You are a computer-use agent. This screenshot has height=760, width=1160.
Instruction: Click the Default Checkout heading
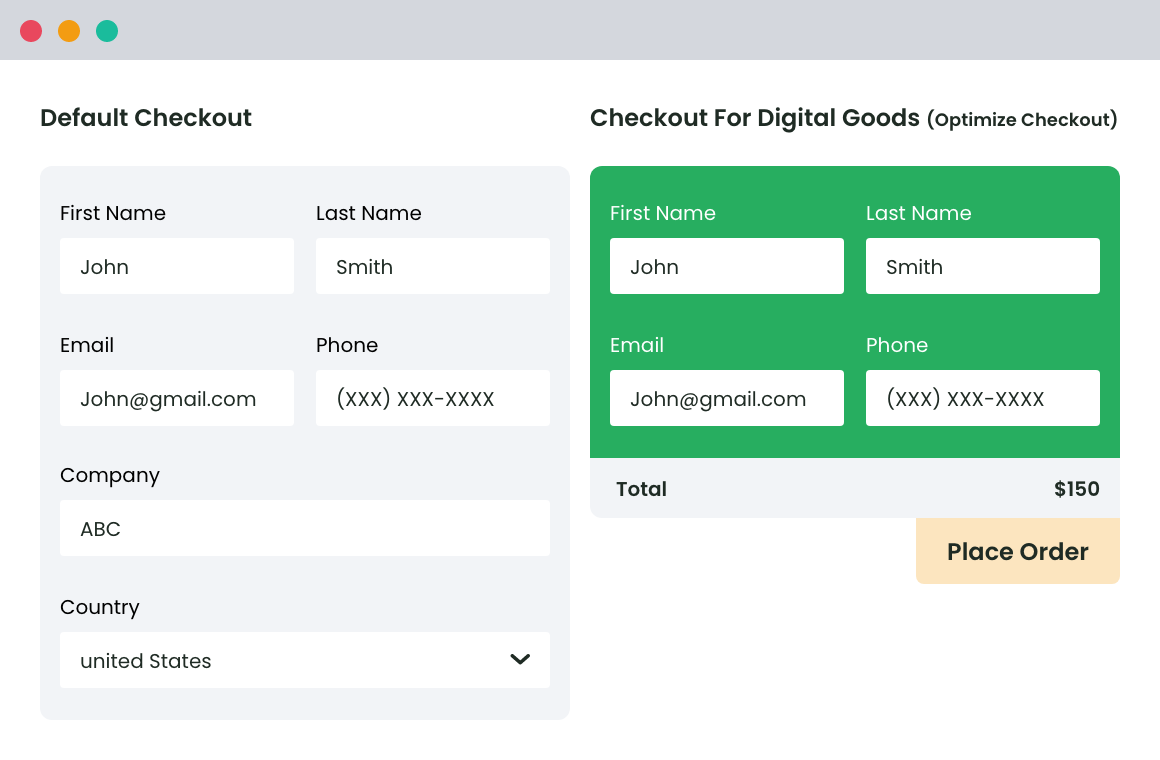[x=146, y=118]
